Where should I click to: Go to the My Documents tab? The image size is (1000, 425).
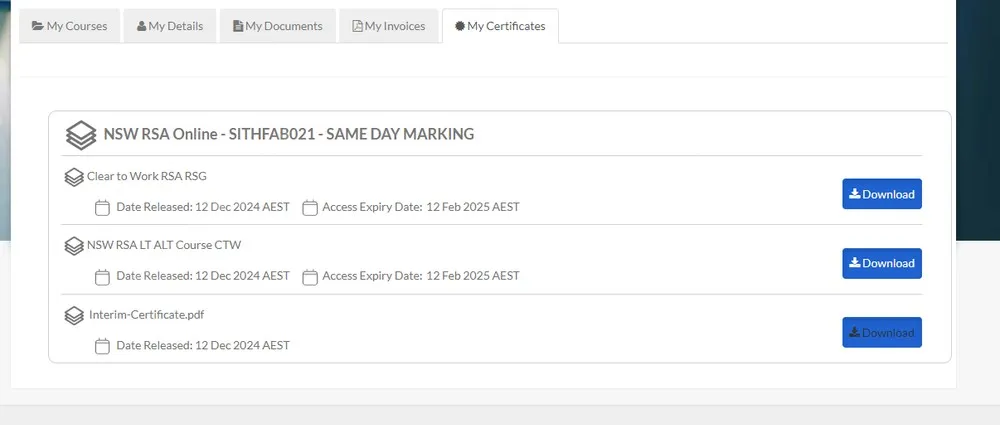pos(277,26)
